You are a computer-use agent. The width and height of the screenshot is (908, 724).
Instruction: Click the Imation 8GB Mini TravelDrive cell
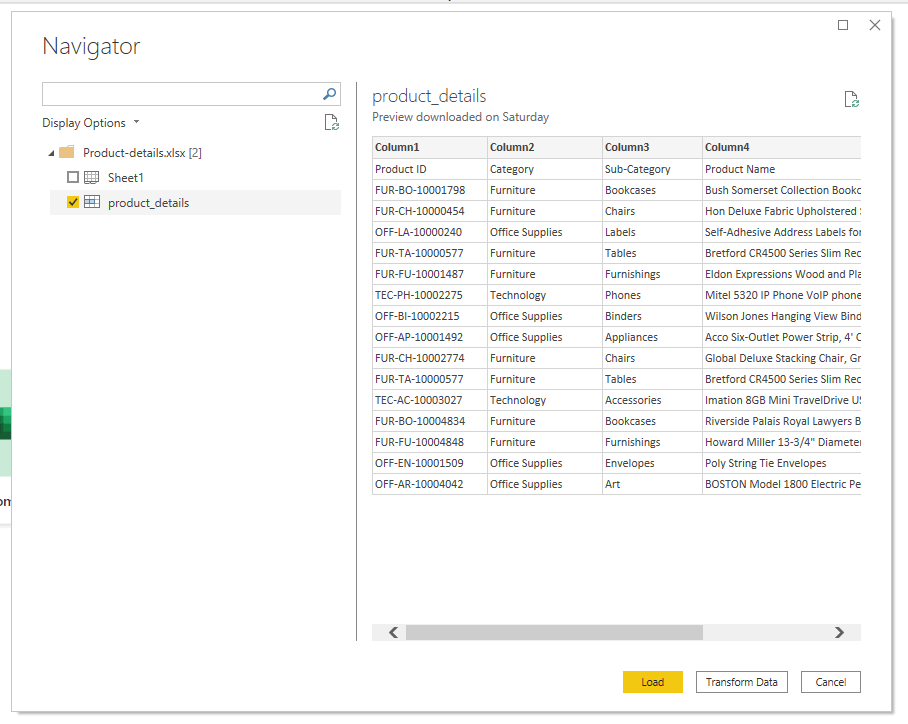click(x=782, y=400)
